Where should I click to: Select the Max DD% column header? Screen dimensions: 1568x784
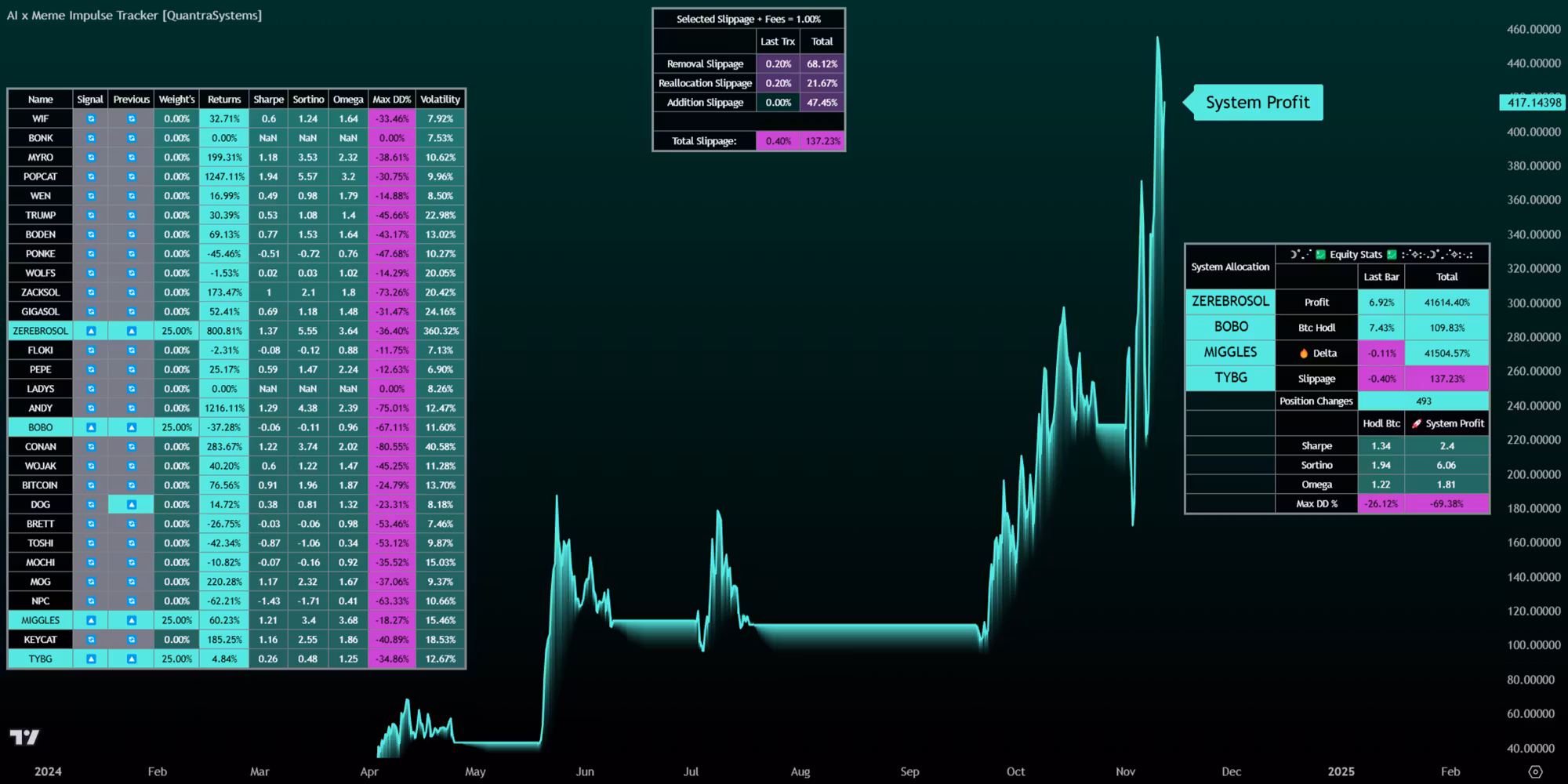(391, 100)
